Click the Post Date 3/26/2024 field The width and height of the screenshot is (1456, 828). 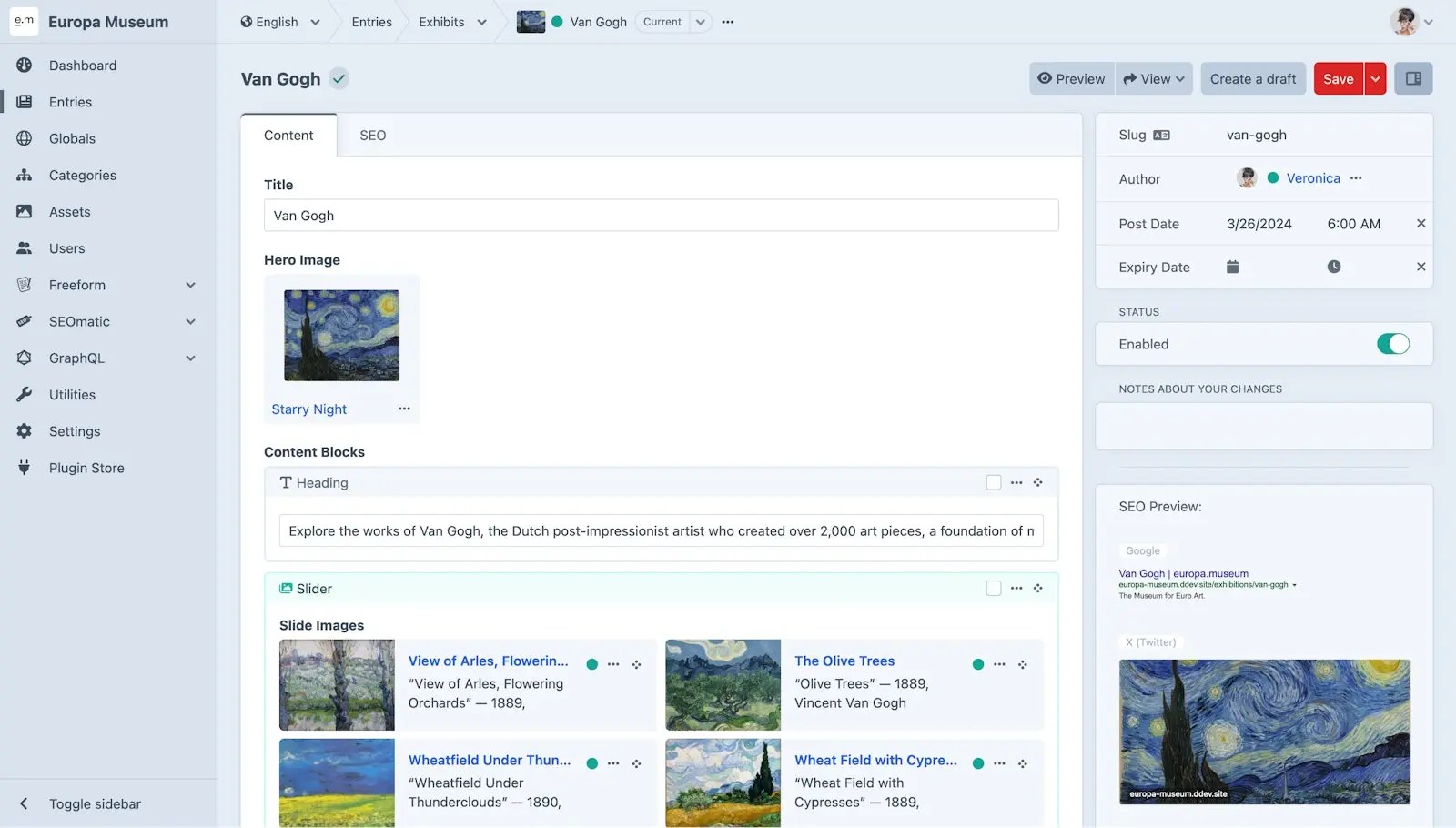pyautogui.click(x=1259, y=224)
